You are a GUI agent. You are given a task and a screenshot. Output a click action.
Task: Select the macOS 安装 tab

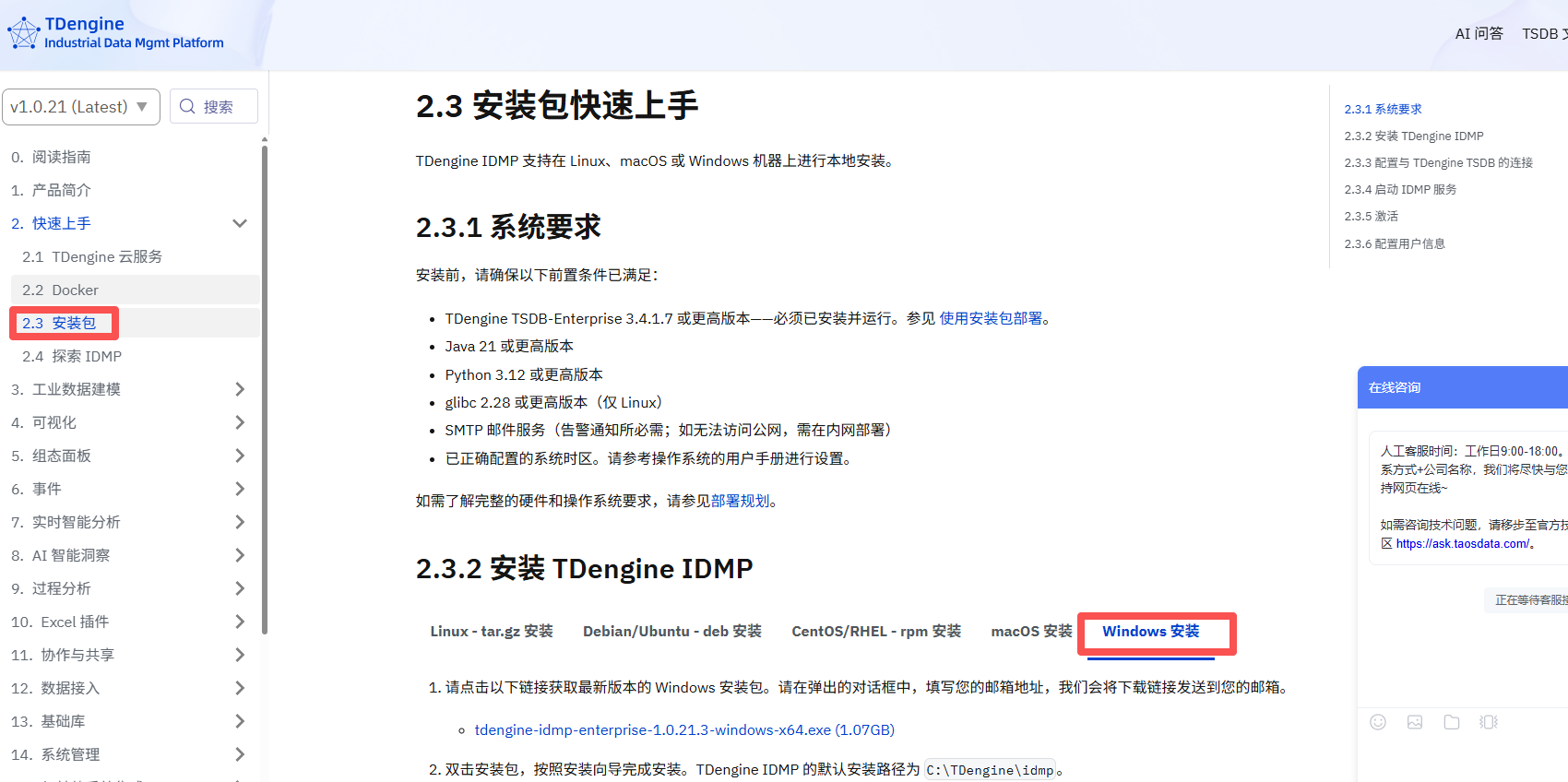(x=1031, y=632)
